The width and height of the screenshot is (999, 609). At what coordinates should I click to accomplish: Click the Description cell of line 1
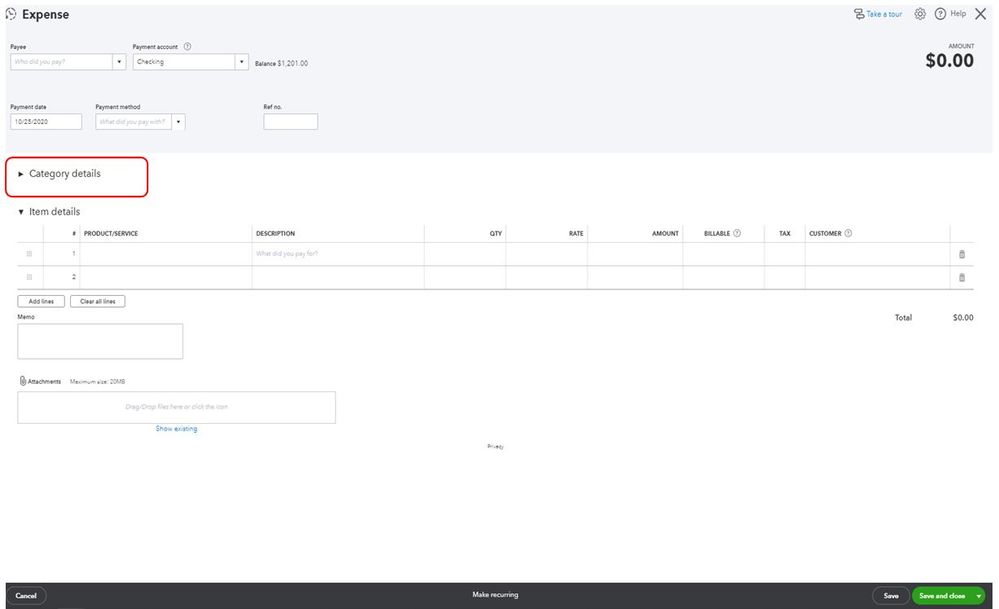click(x=338, y=254)
